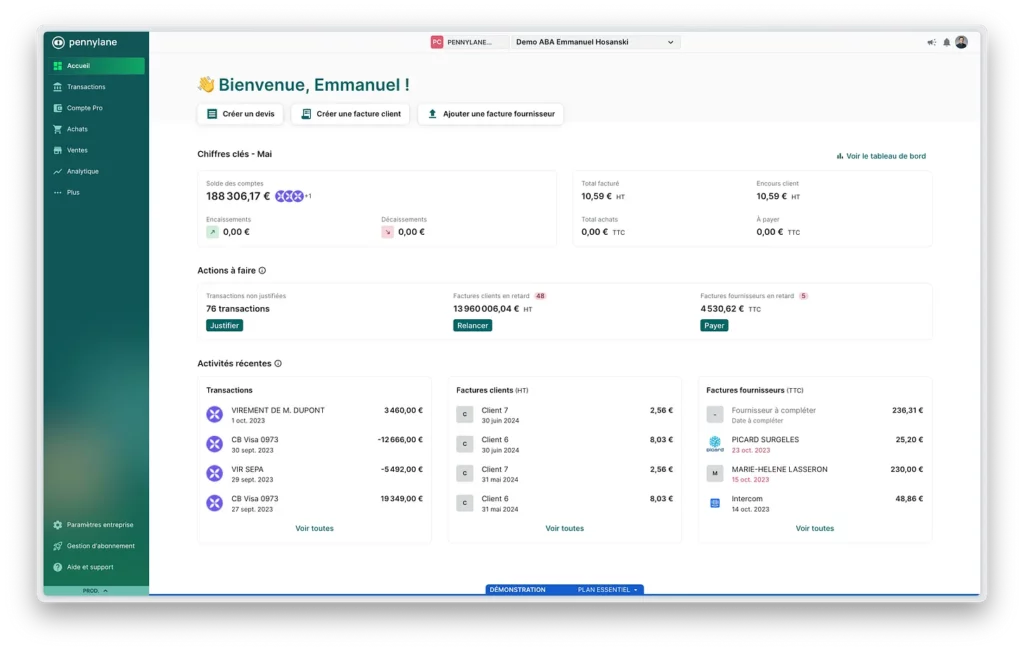1024x651 pixels.
Task: Open Paramètres entreprise settings
Action: point(96,525)
